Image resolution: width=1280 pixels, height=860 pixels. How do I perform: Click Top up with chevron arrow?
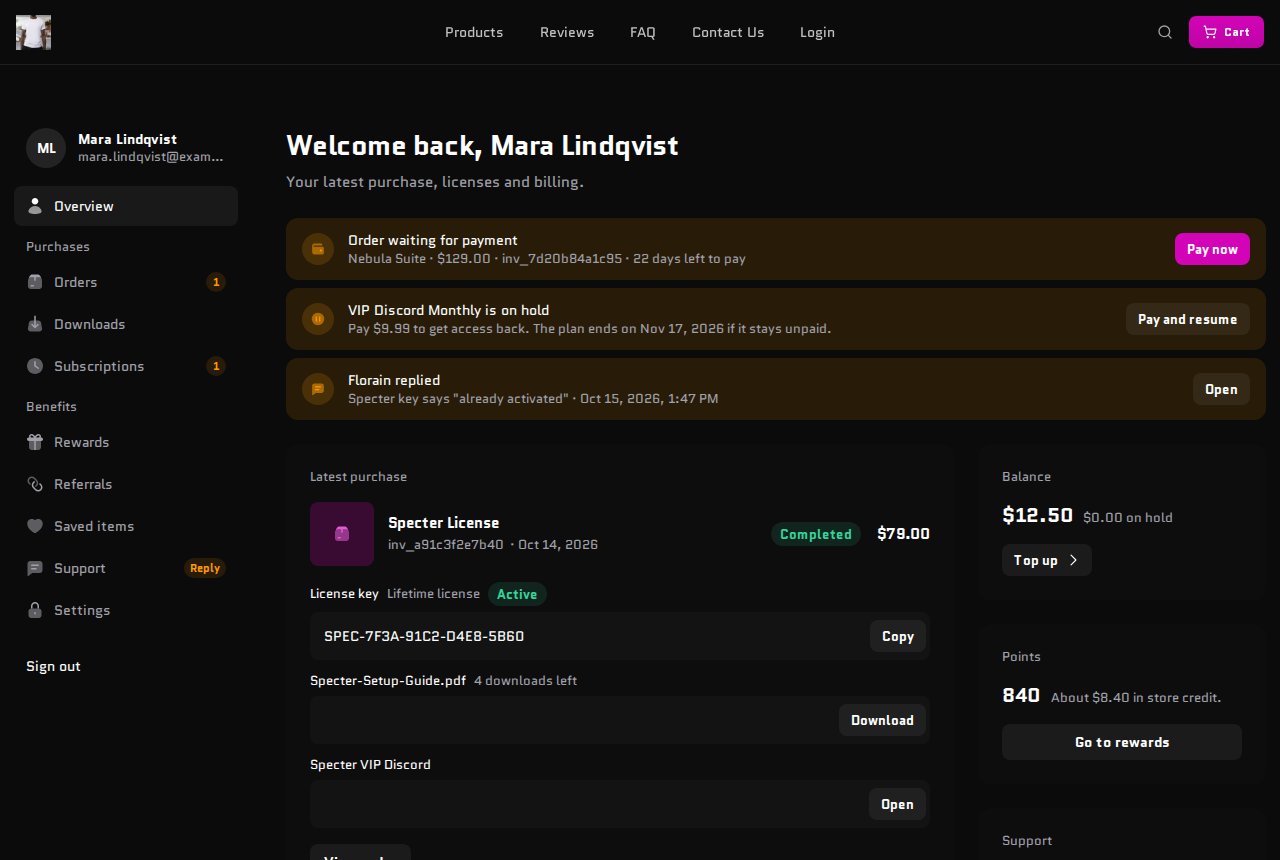coord(1047,560)
